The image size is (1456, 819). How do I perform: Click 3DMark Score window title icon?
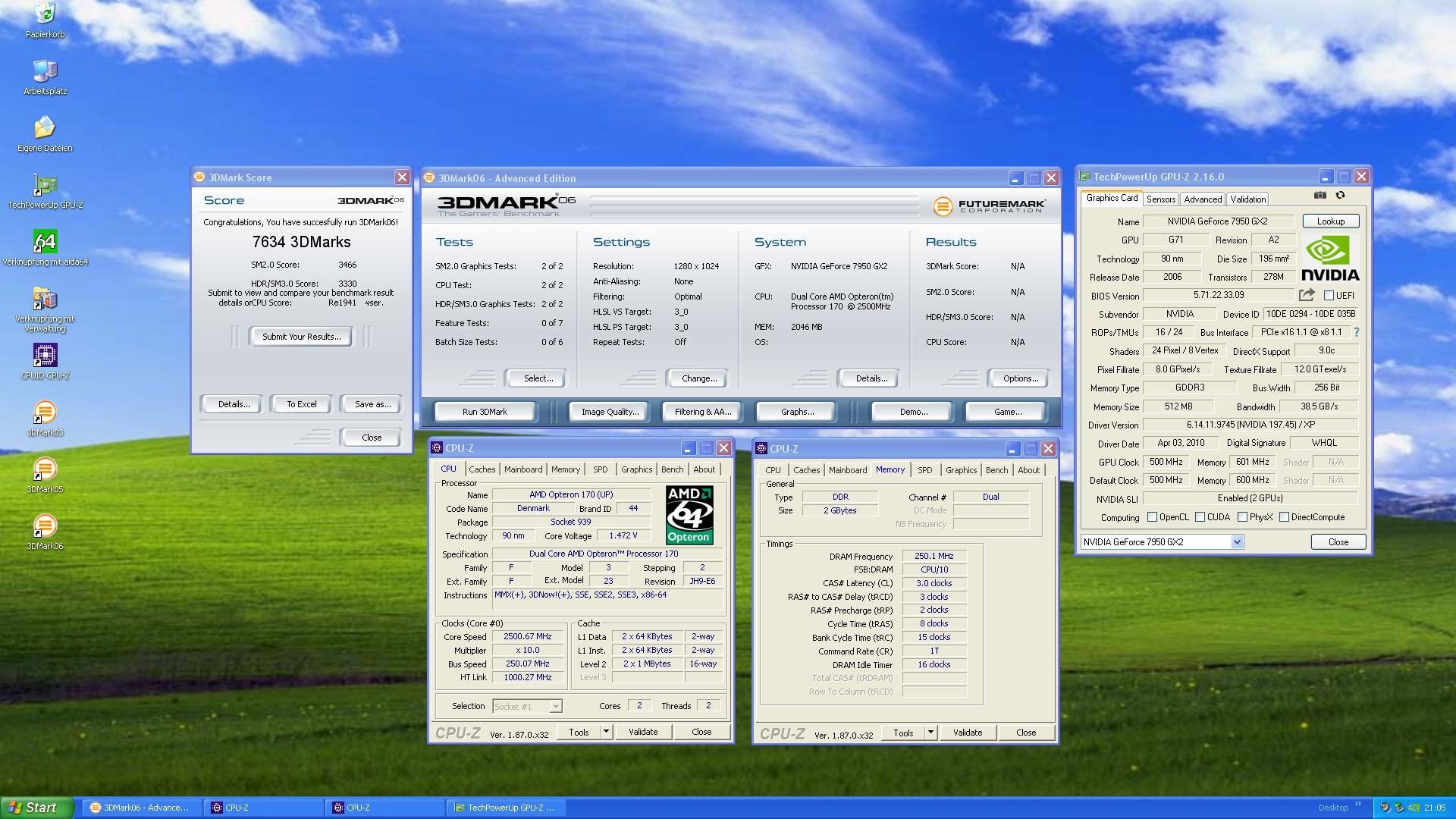[x=199, y=177]
